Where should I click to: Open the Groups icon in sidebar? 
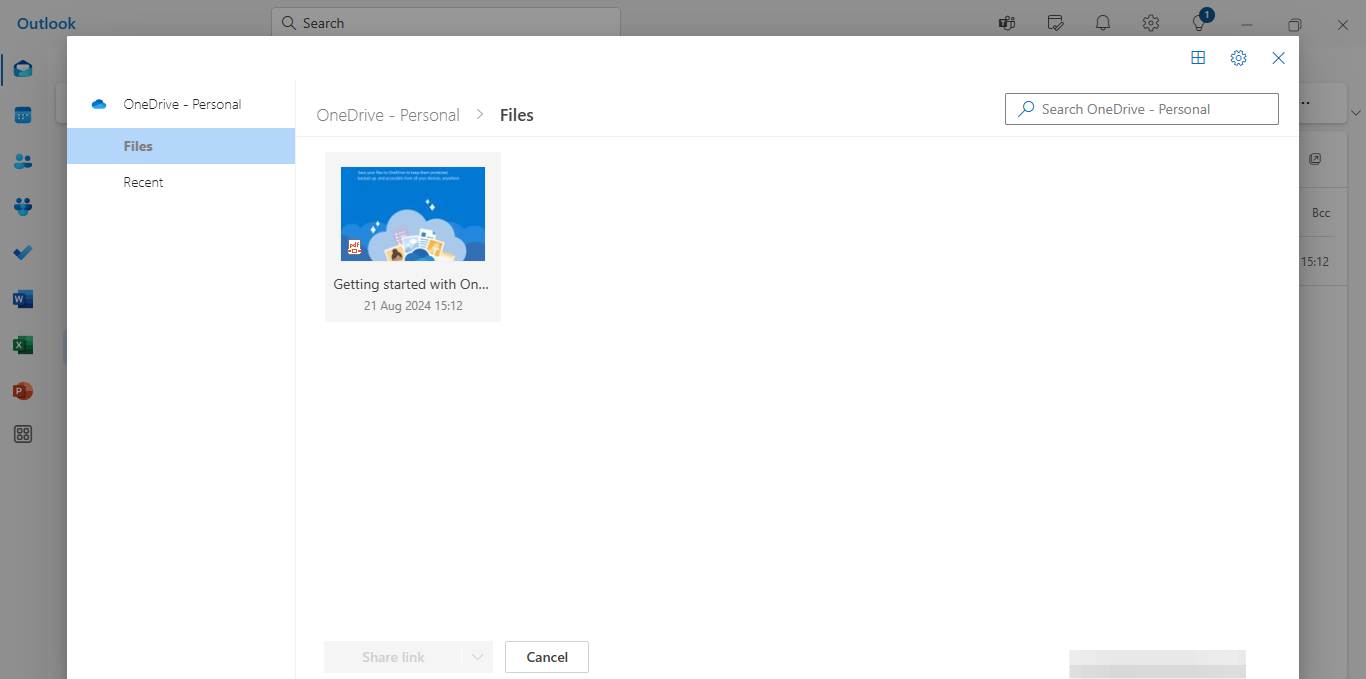[22, 207]
